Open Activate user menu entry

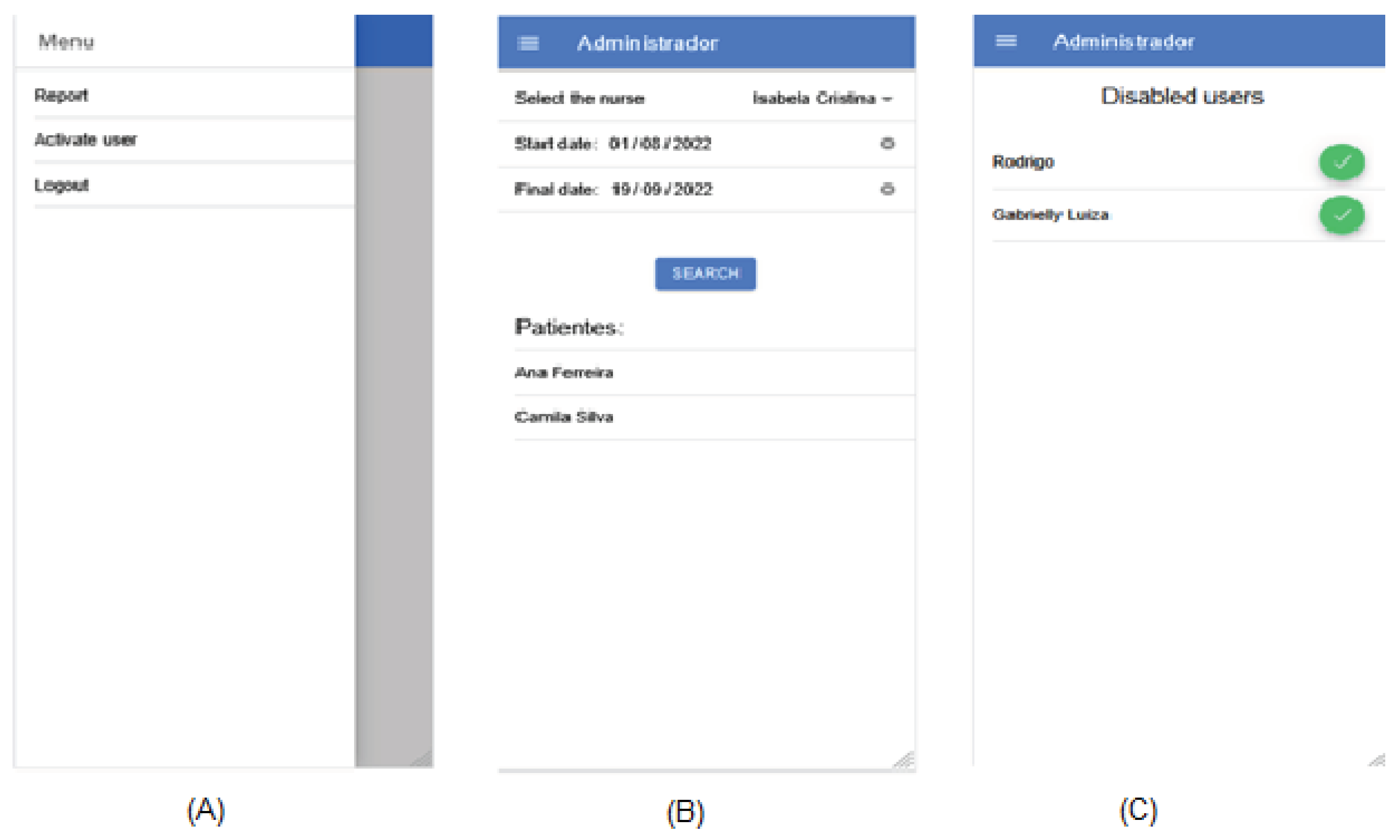85,140
